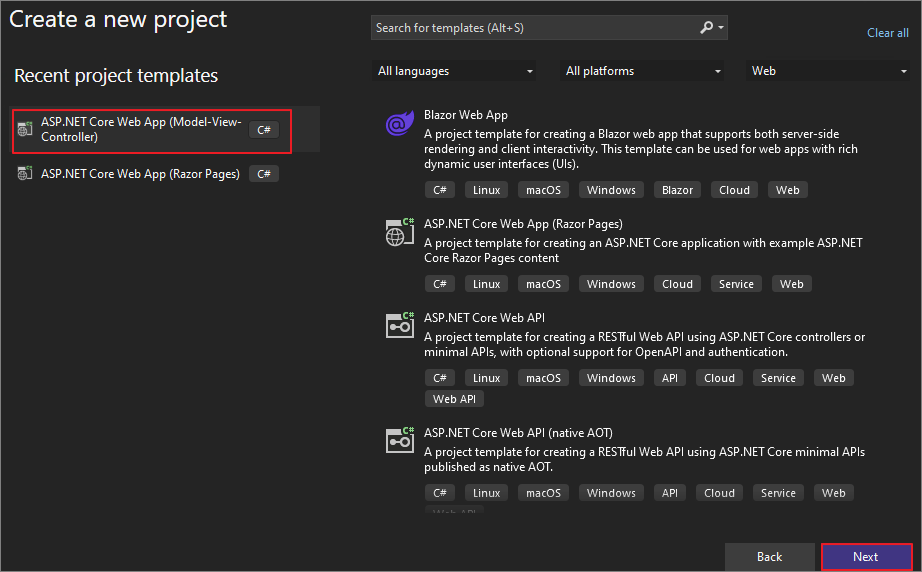Click the Web API tag under ASP.NET Core Web API
Screen dimensions: 922x572
pos(454,399)
